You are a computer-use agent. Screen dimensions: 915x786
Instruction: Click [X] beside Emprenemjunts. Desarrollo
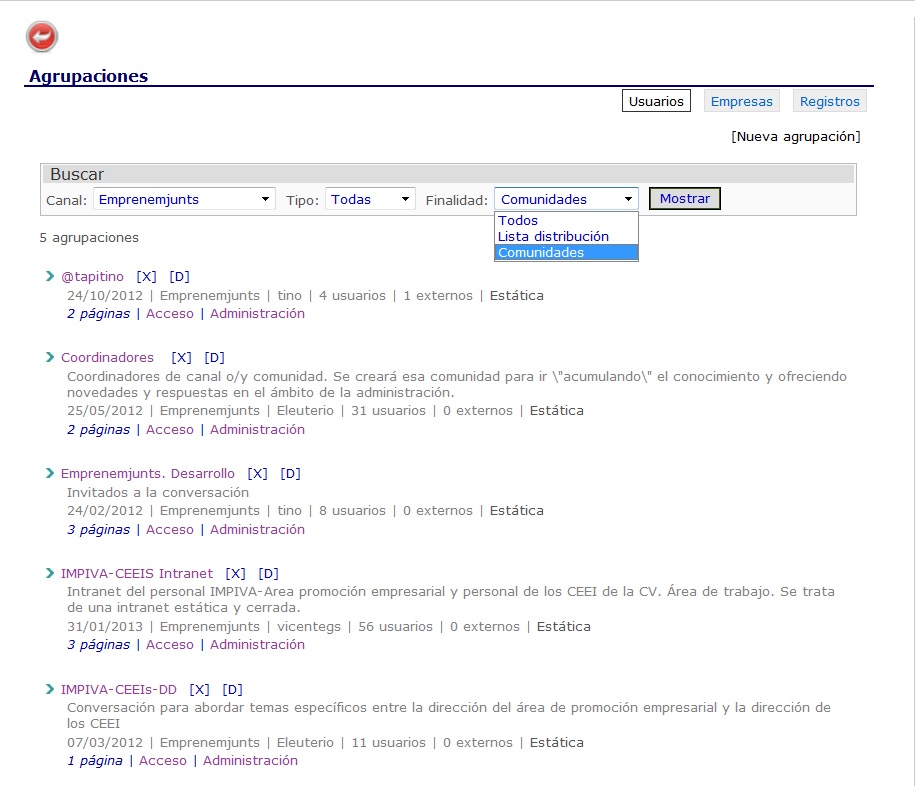pos(257,473)
